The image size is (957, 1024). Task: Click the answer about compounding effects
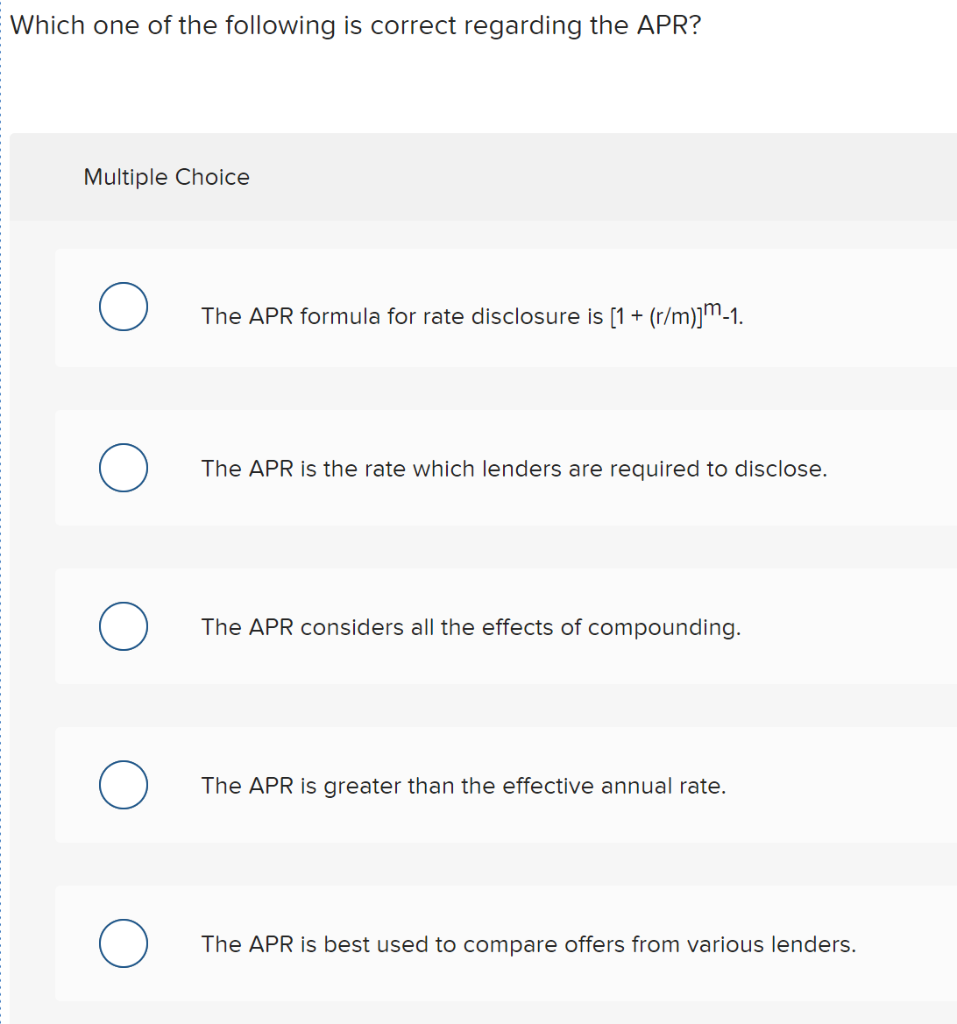tap(470, 627)
